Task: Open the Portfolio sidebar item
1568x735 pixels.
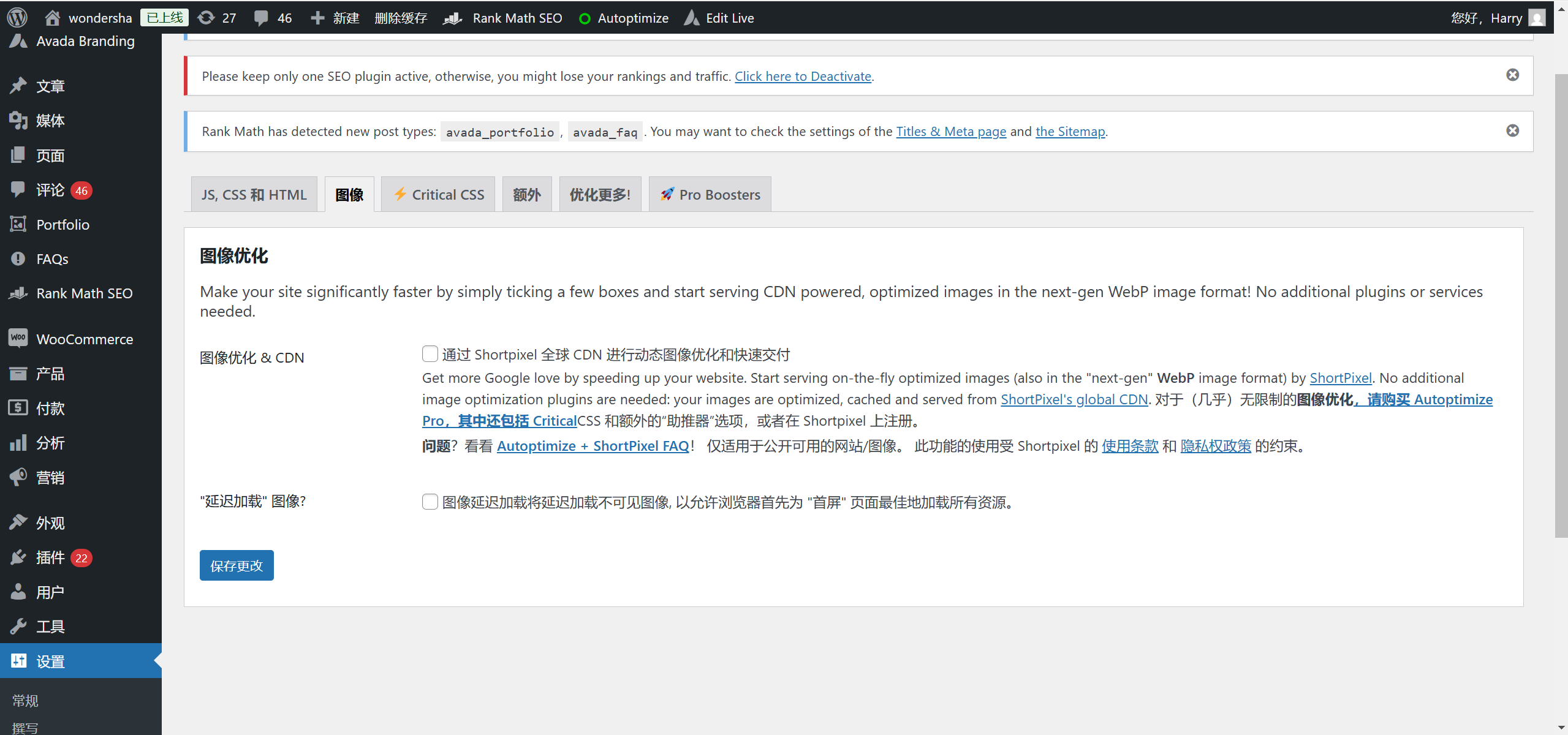Action: [x=62, y=224]
